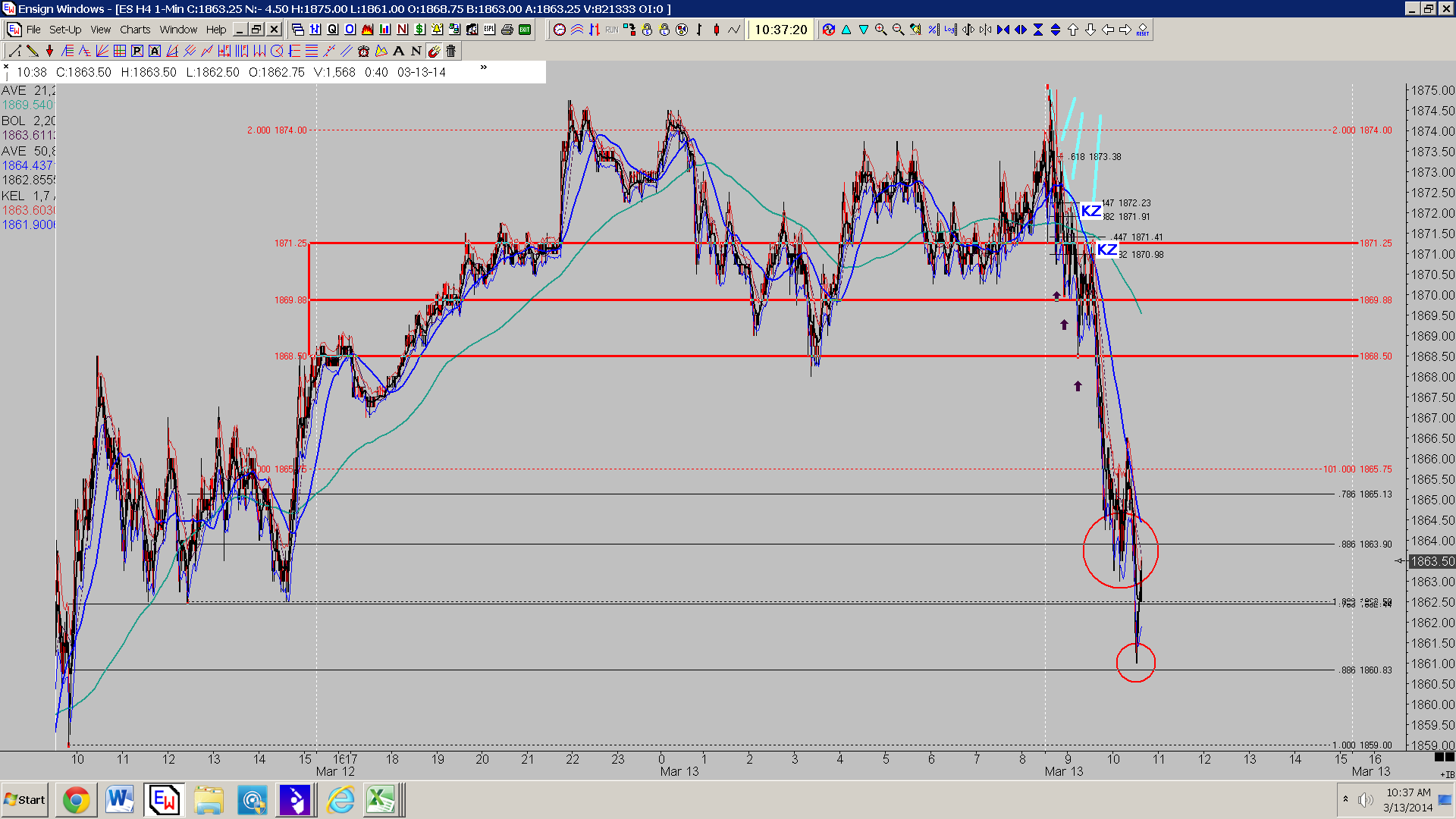Screen dimensions: 1456x819
Task: Show hidden system tray icons
Action: 1345,799
